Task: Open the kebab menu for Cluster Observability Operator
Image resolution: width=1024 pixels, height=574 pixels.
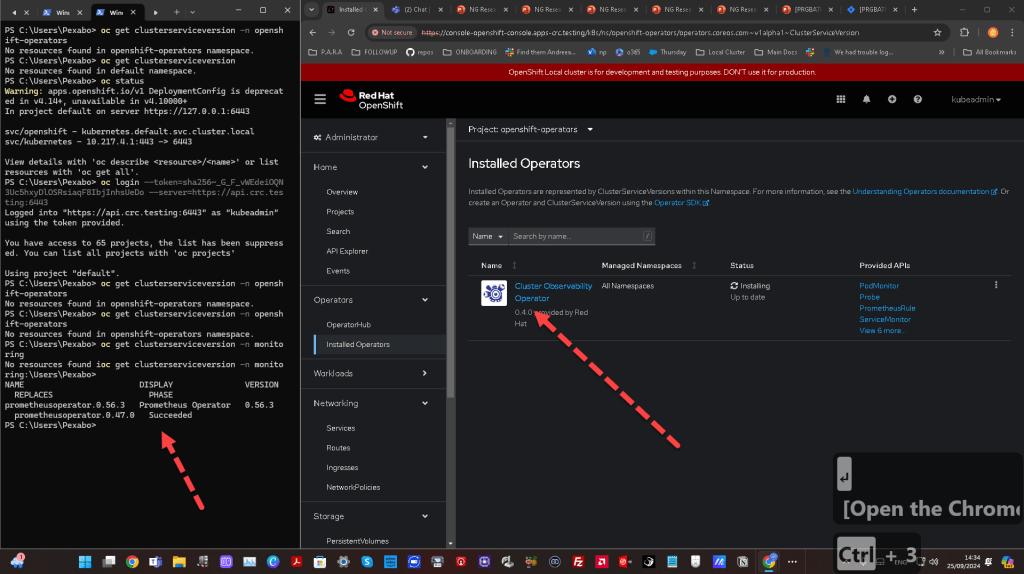Action: click(996, 285)
